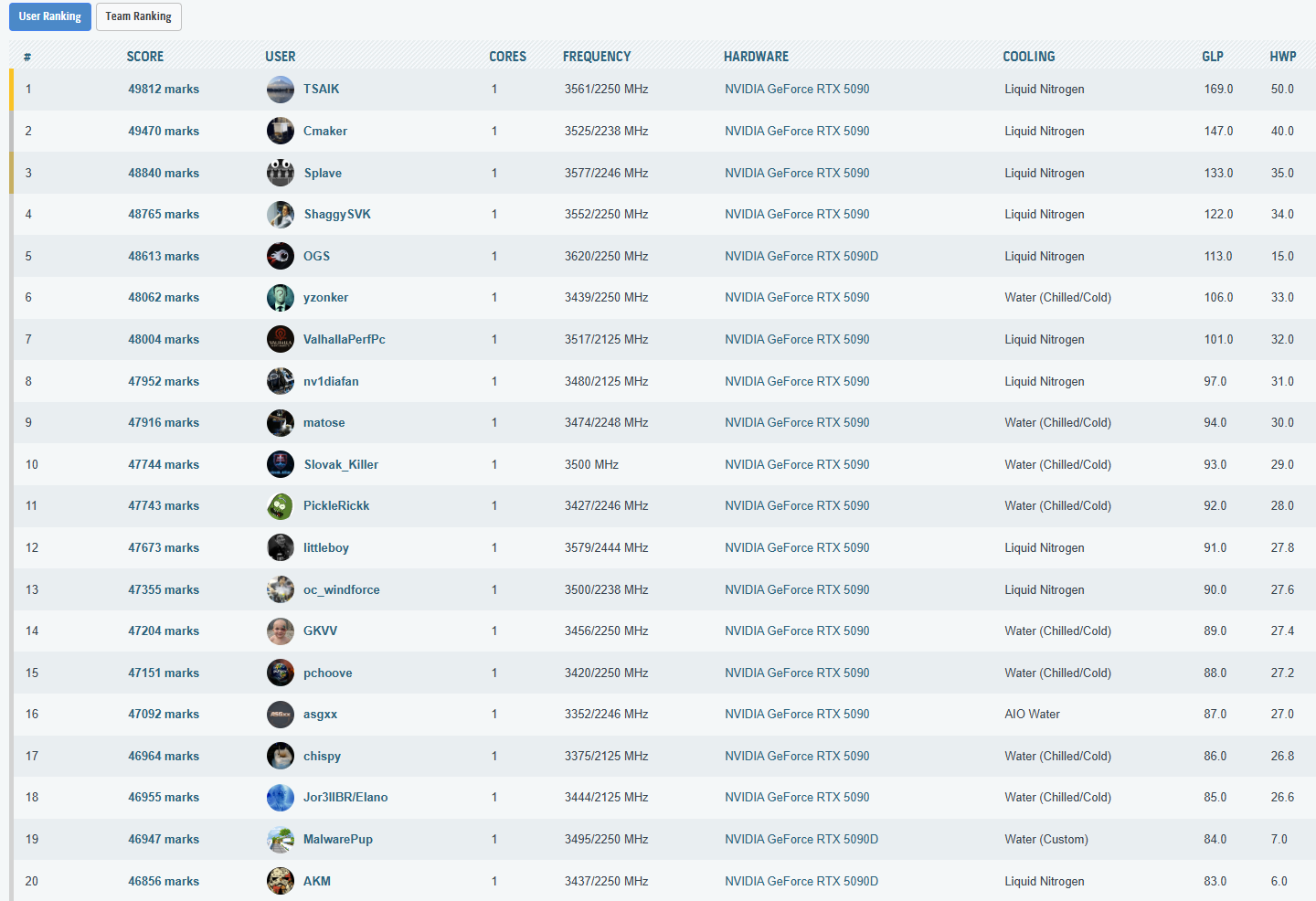Click the yzonker username link
Screen dimensions: 1316x901
(x=325, y=298)
